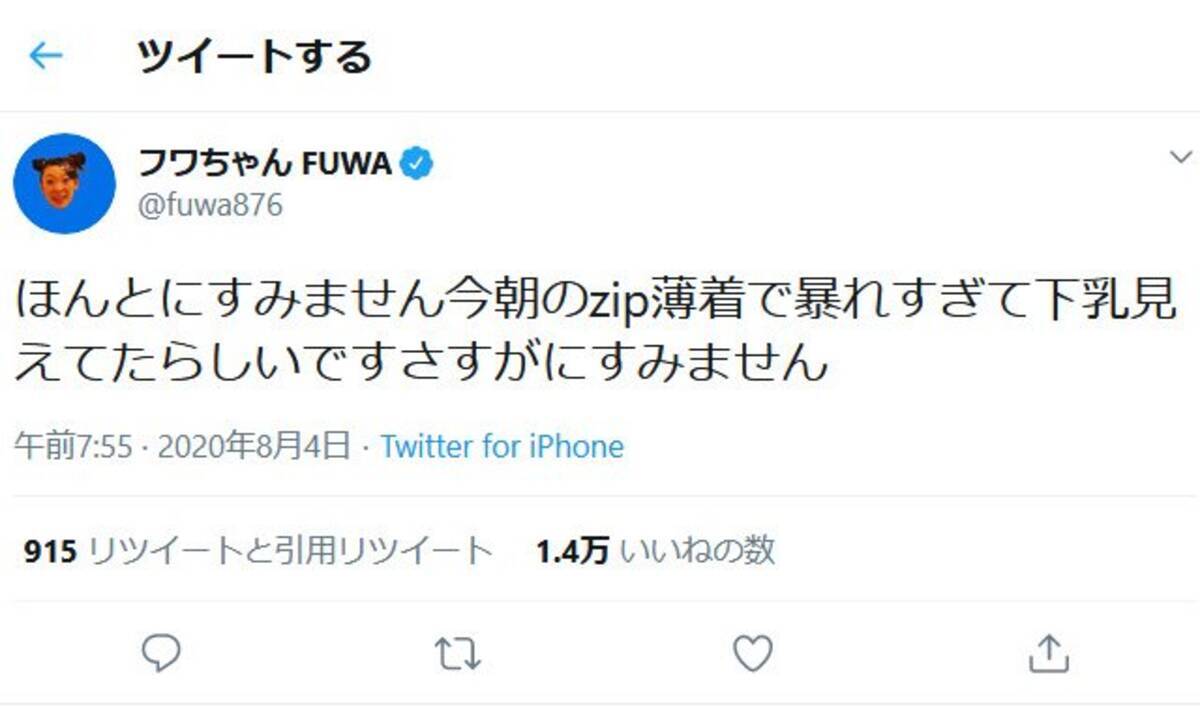Click the blue verified badge
1200x718 pixels.
point(416,163)
